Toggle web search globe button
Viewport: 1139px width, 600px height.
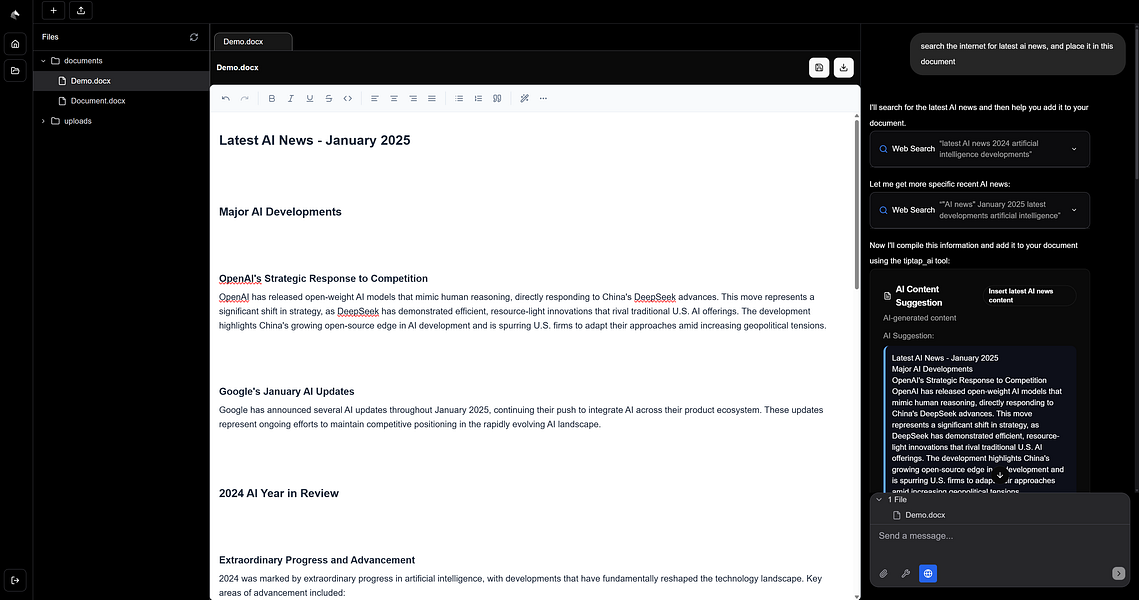[x=928, y=574]
